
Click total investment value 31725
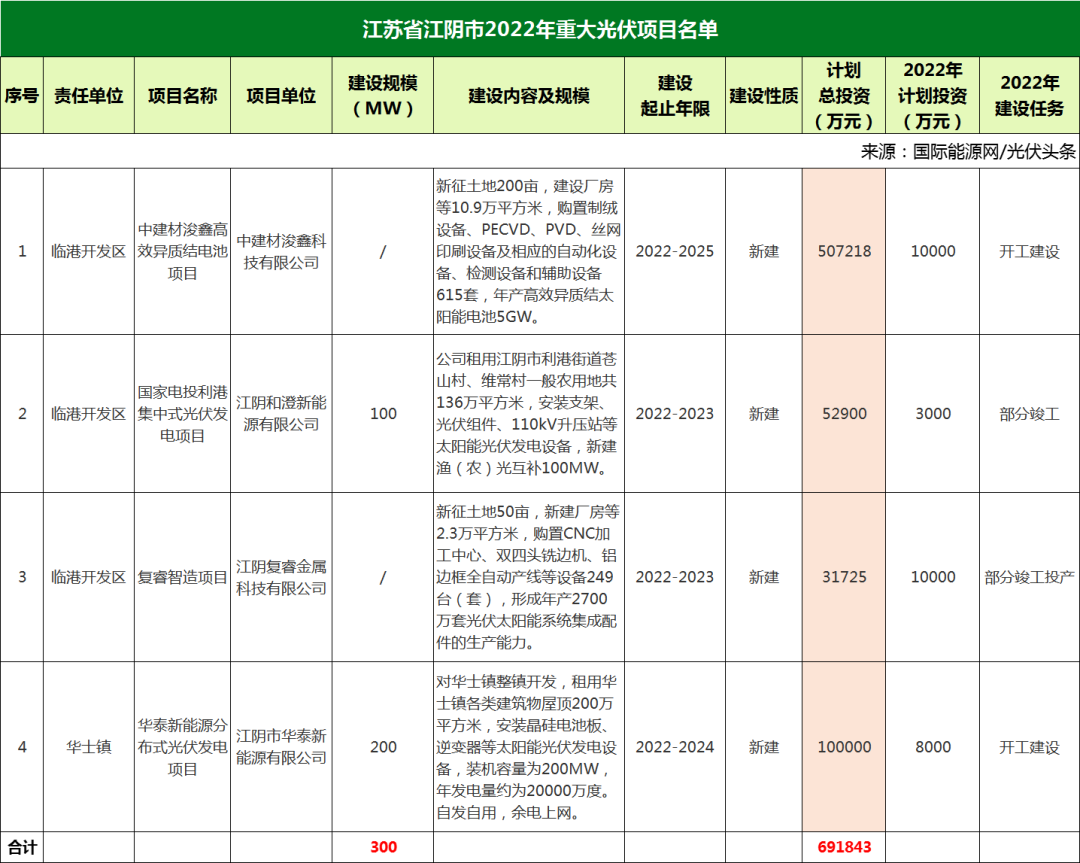pos(844,577)
